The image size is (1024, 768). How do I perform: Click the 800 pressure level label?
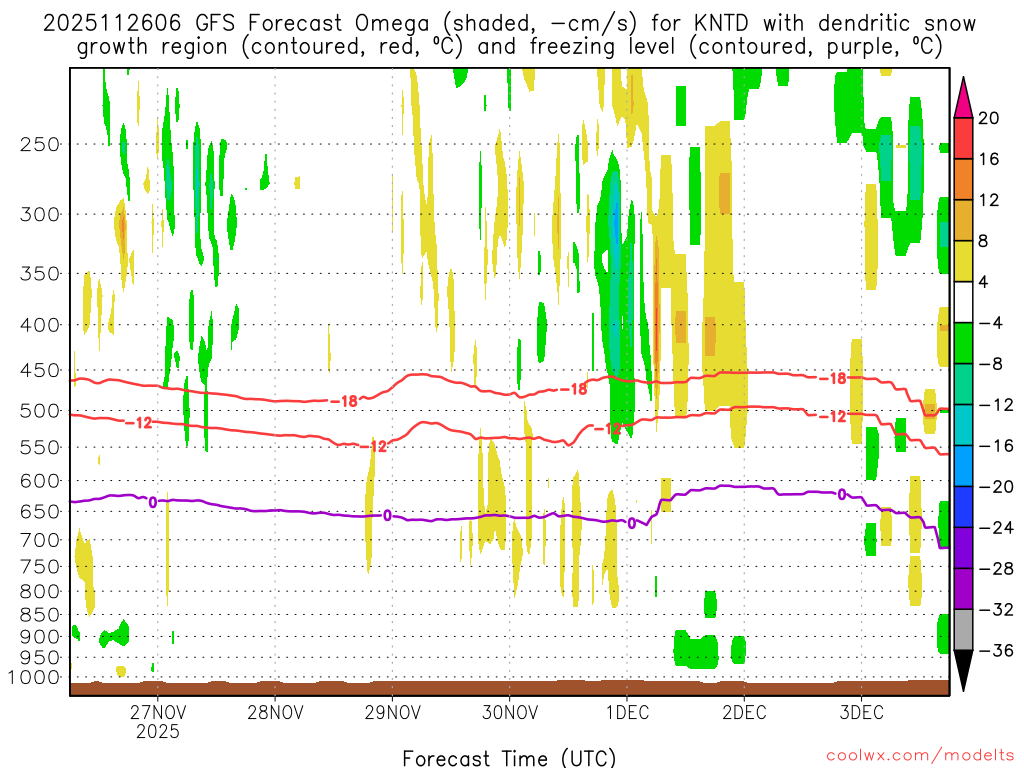point(40,592)
